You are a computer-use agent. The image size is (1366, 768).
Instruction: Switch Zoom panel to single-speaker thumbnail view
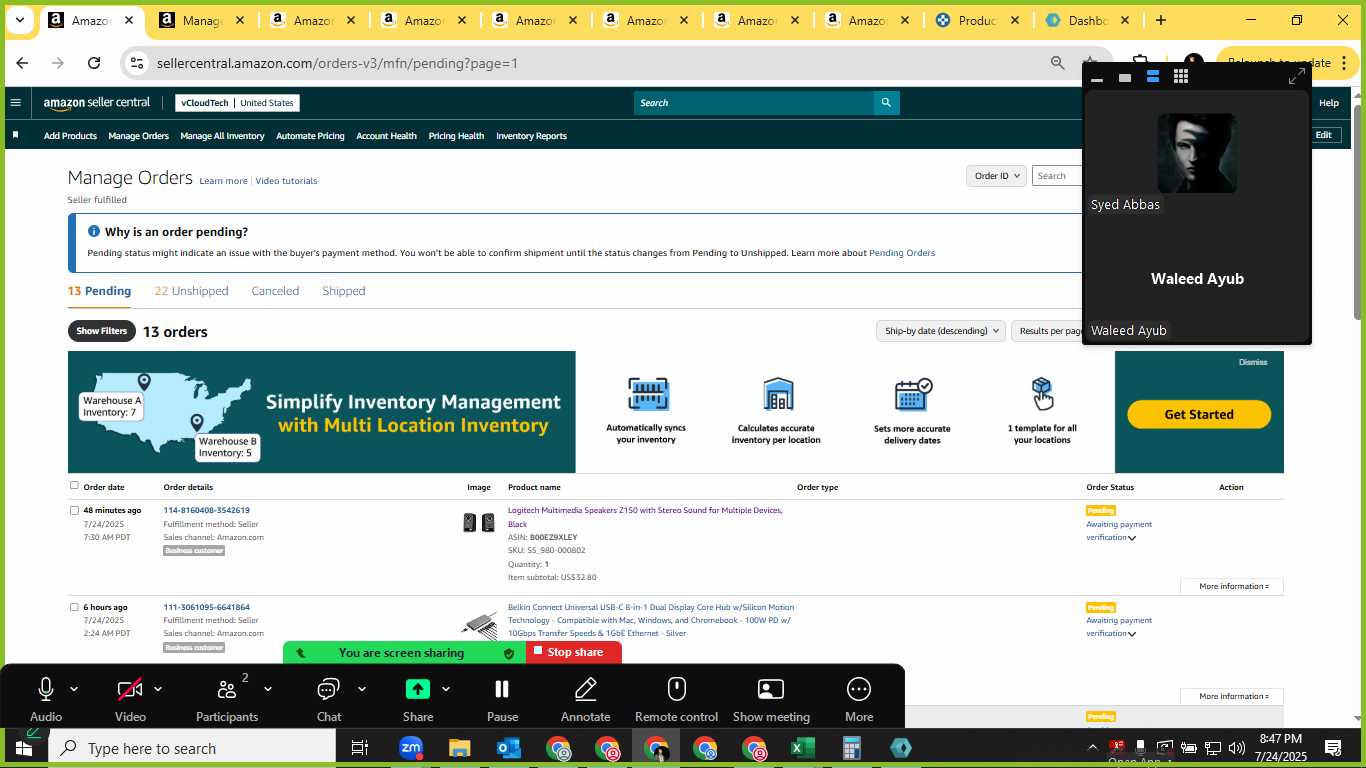[x=1125, y=77]
